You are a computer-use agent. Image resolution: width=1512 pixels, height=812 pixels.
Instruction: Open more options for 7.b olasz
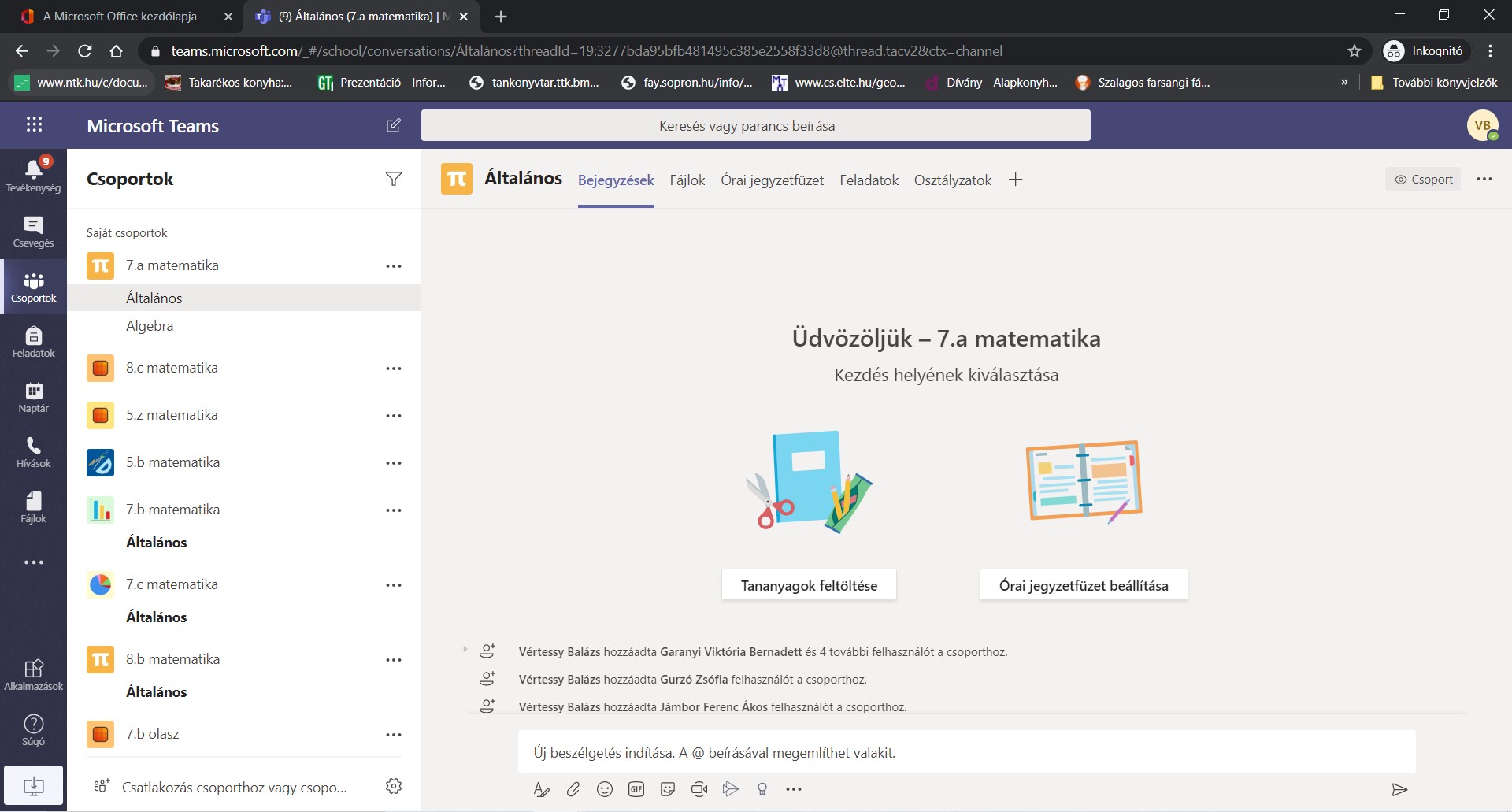[394, 735]
